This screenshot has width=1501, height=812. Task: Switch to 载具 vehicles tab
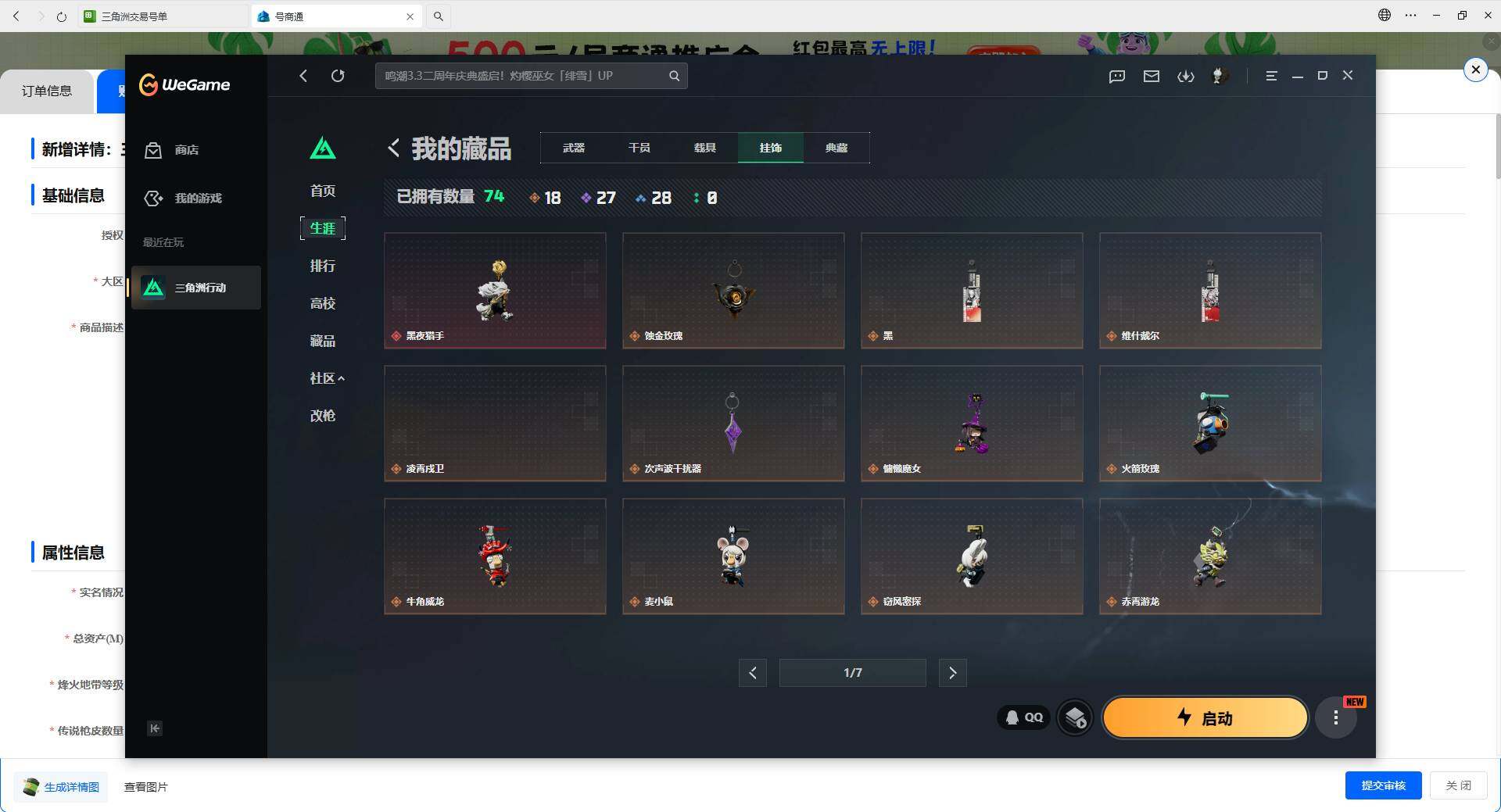coord(705,148)
